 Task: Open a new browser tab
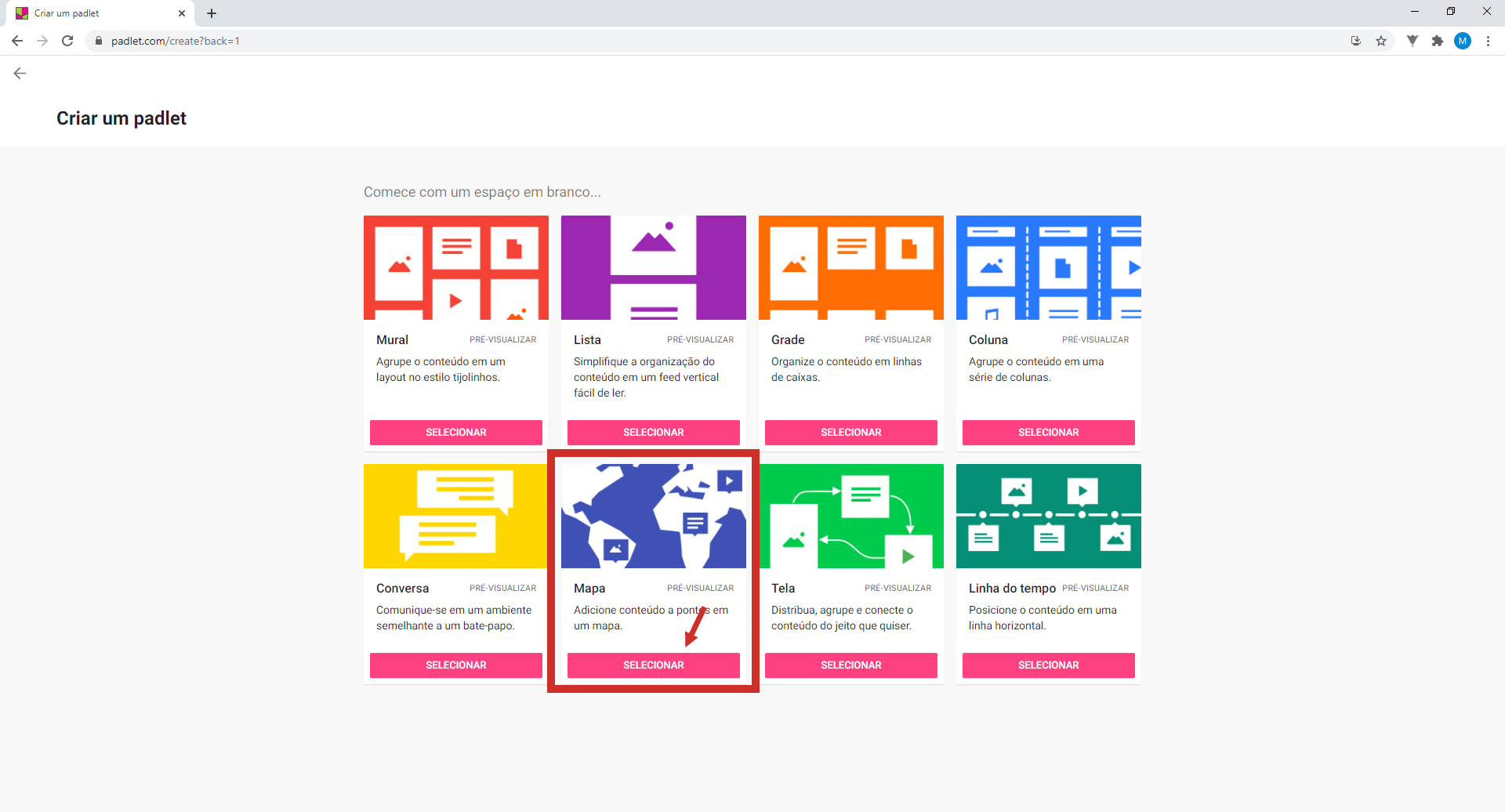(x=212, y=13)
